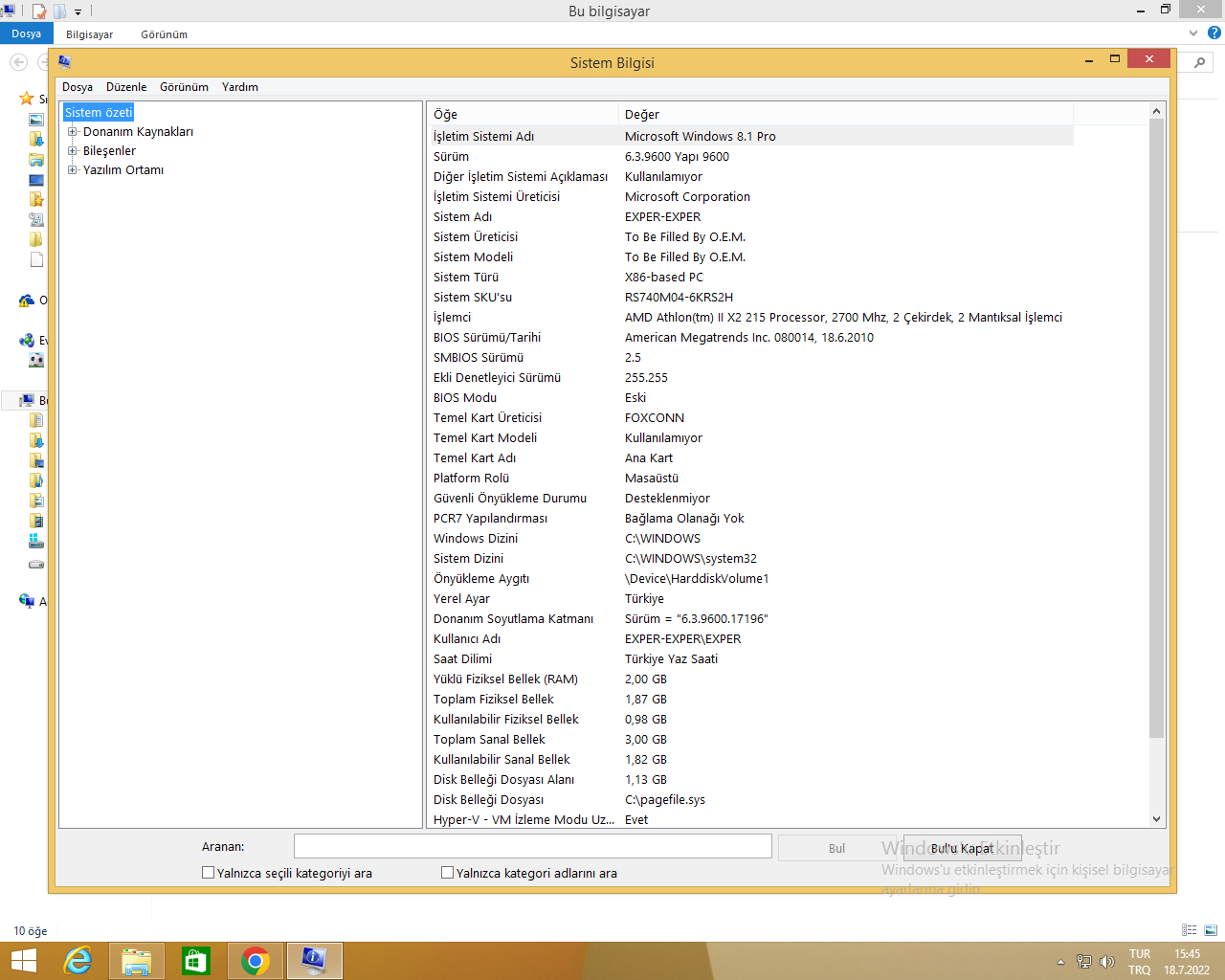Enable 'Yalnızca seçili kategoriyi ara' checkbox
The image size is (1225, 980).
tap(208, 873)
